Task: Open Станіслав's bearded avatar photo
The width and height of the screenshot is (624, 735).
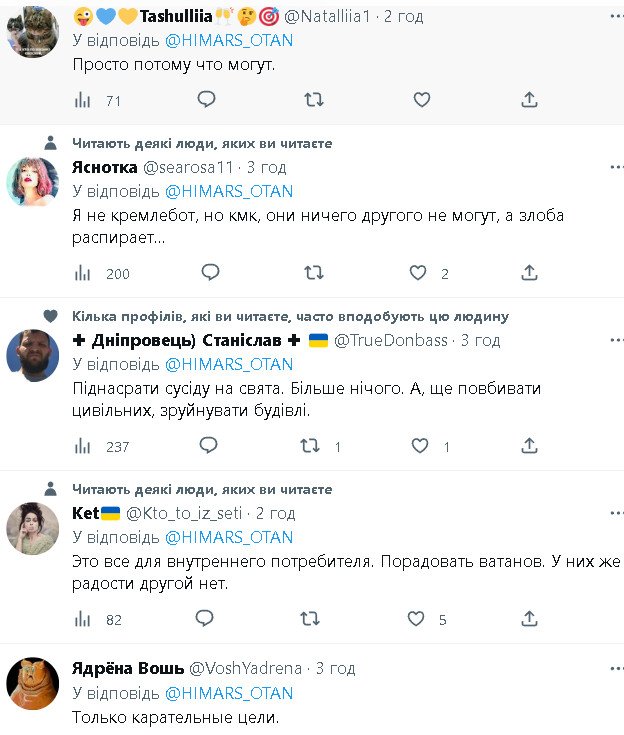Action: (x=33, y=355)
